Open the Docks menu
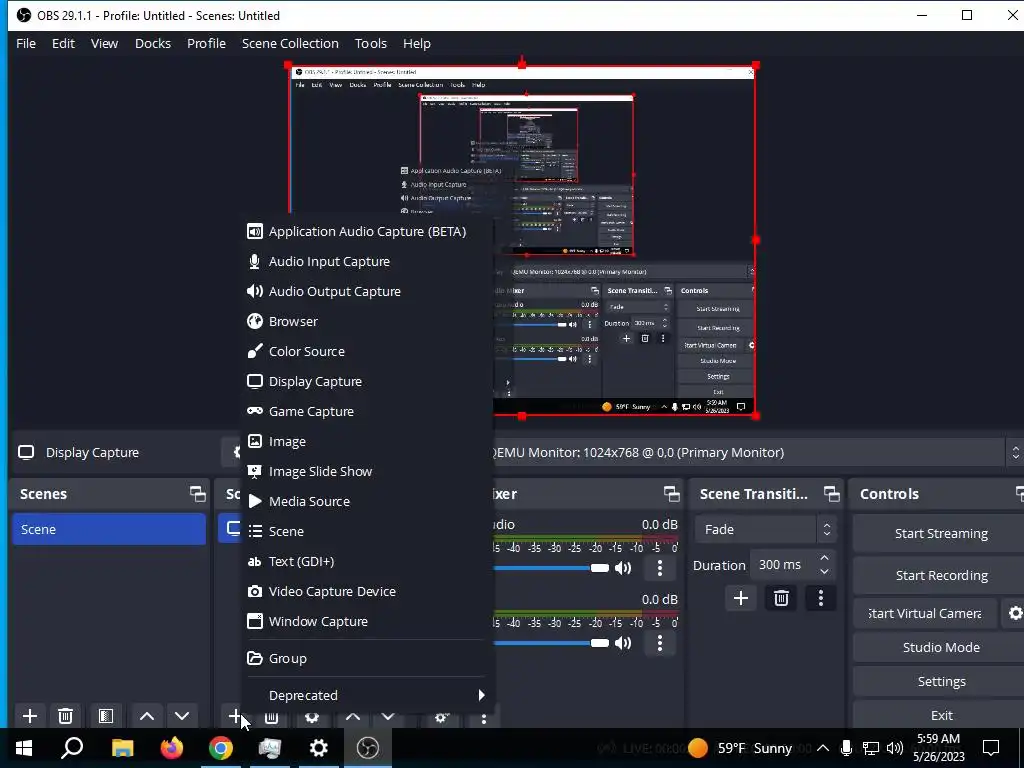 (x=153, y=43)
